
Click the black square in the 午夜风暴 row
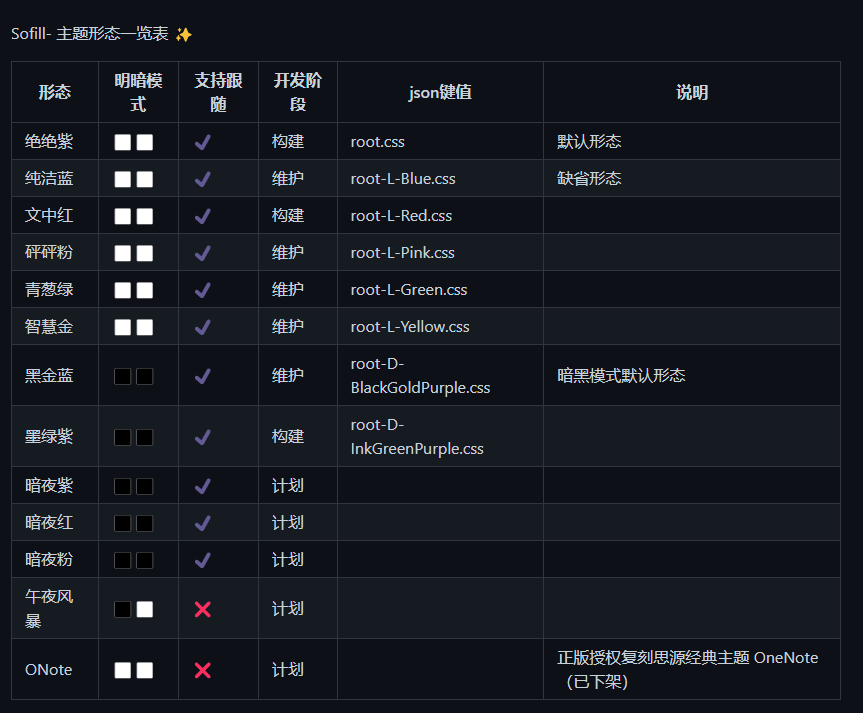click(122, 609)
